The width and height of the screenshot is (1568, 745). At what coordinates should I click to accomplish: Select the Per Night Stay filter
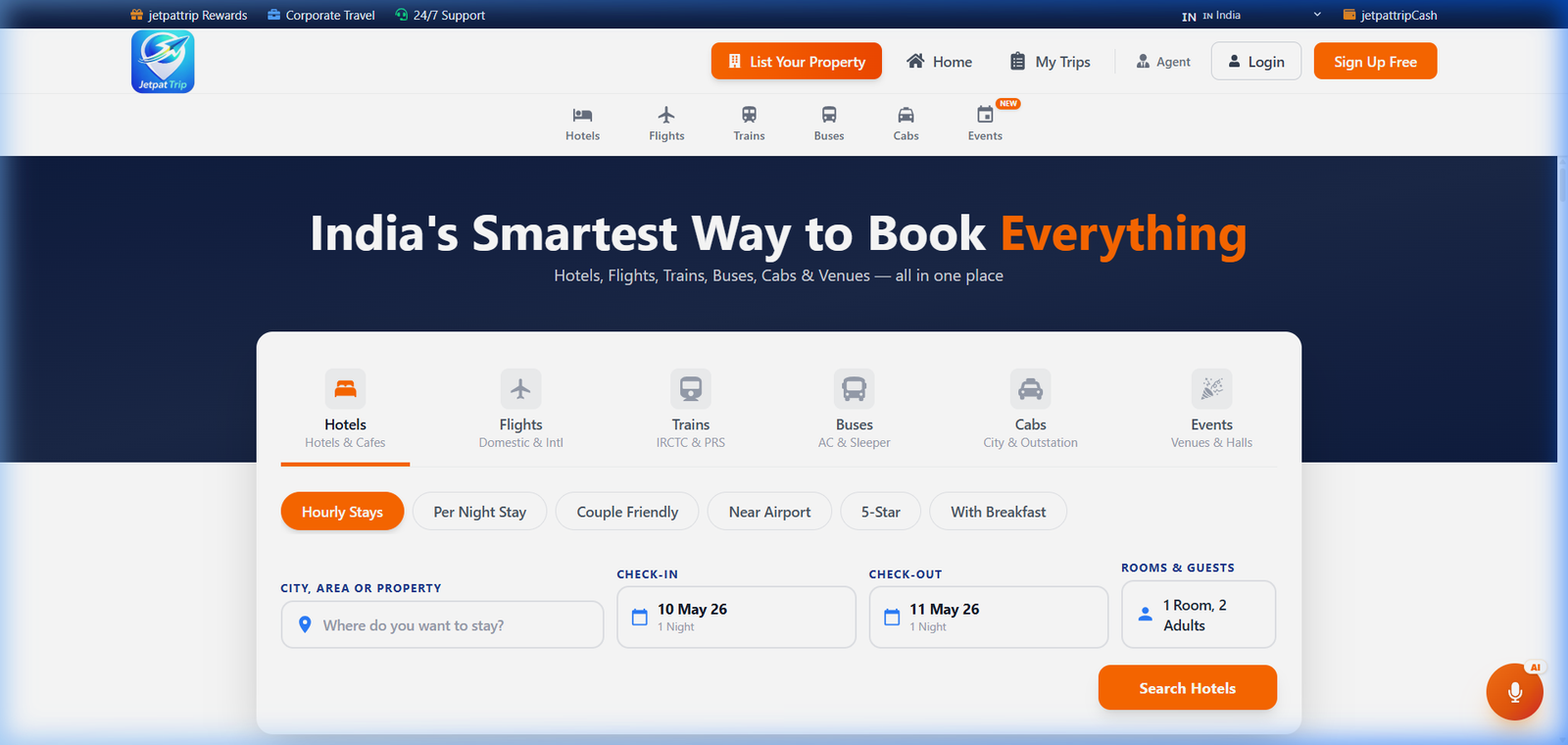(x=479, y=512)
